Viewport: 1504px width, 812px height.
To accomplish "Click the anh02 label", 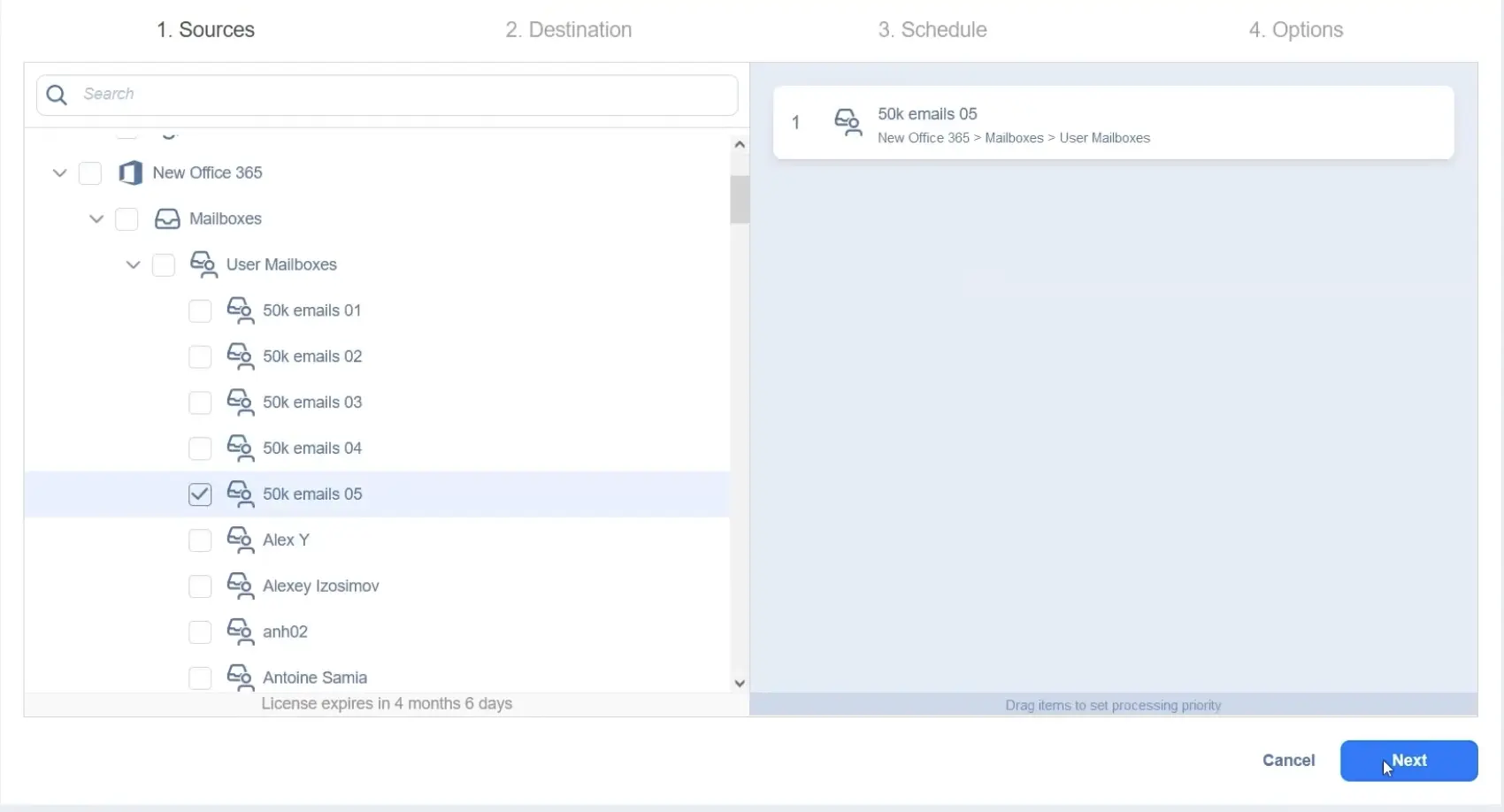I will tap(285, 632).
